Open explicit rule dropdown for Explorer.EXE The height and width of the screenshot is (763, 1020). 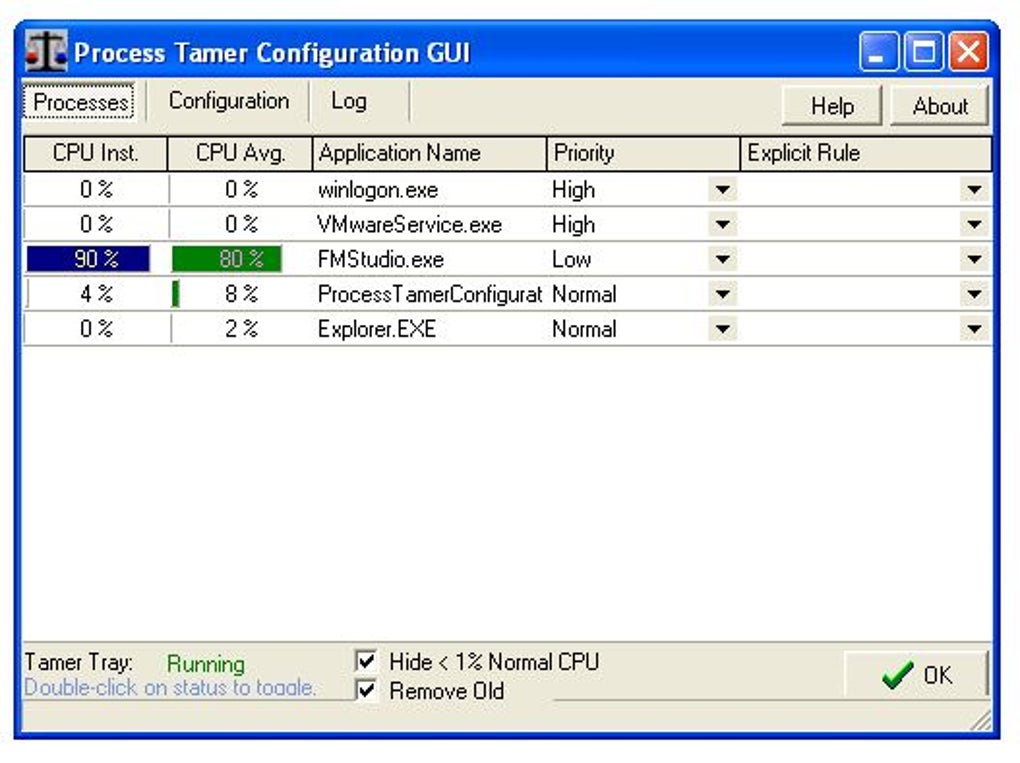pos(974,328)
